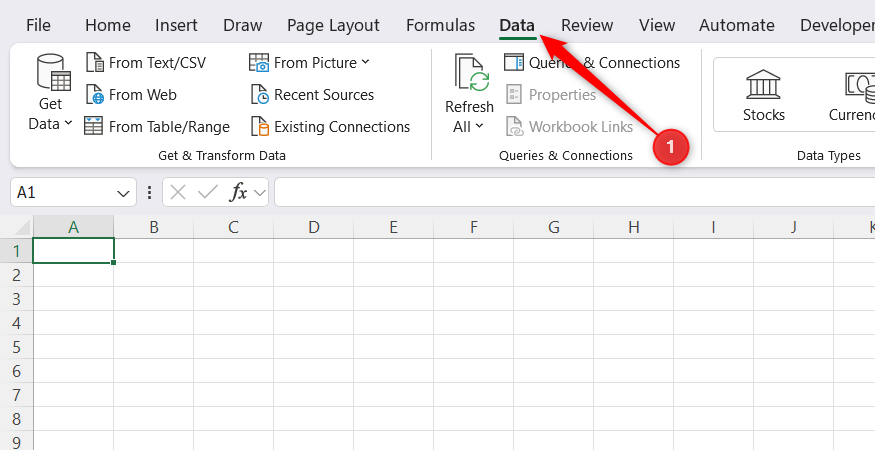Open Recent Sources

(x=312, y=95)
